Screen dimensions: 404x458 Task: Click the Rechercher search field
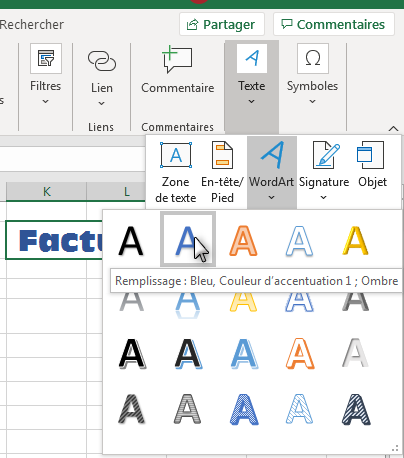click(32, 24)
